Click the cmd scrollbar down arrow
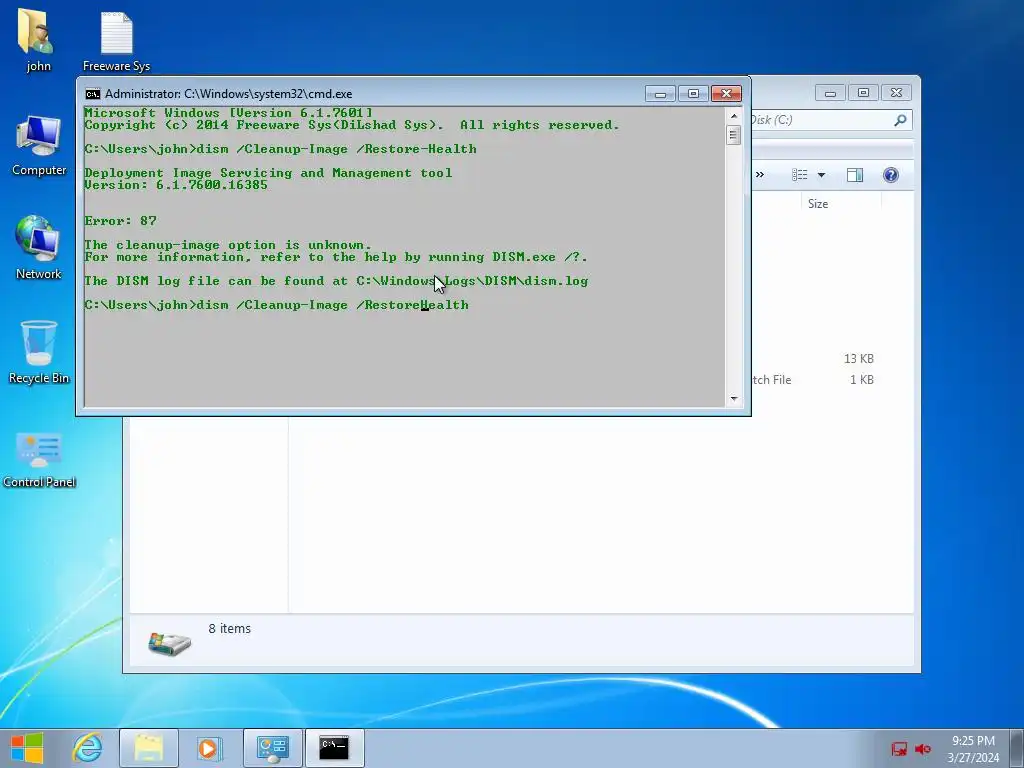This screenshot has height=768, width=1024. point(734,398)
